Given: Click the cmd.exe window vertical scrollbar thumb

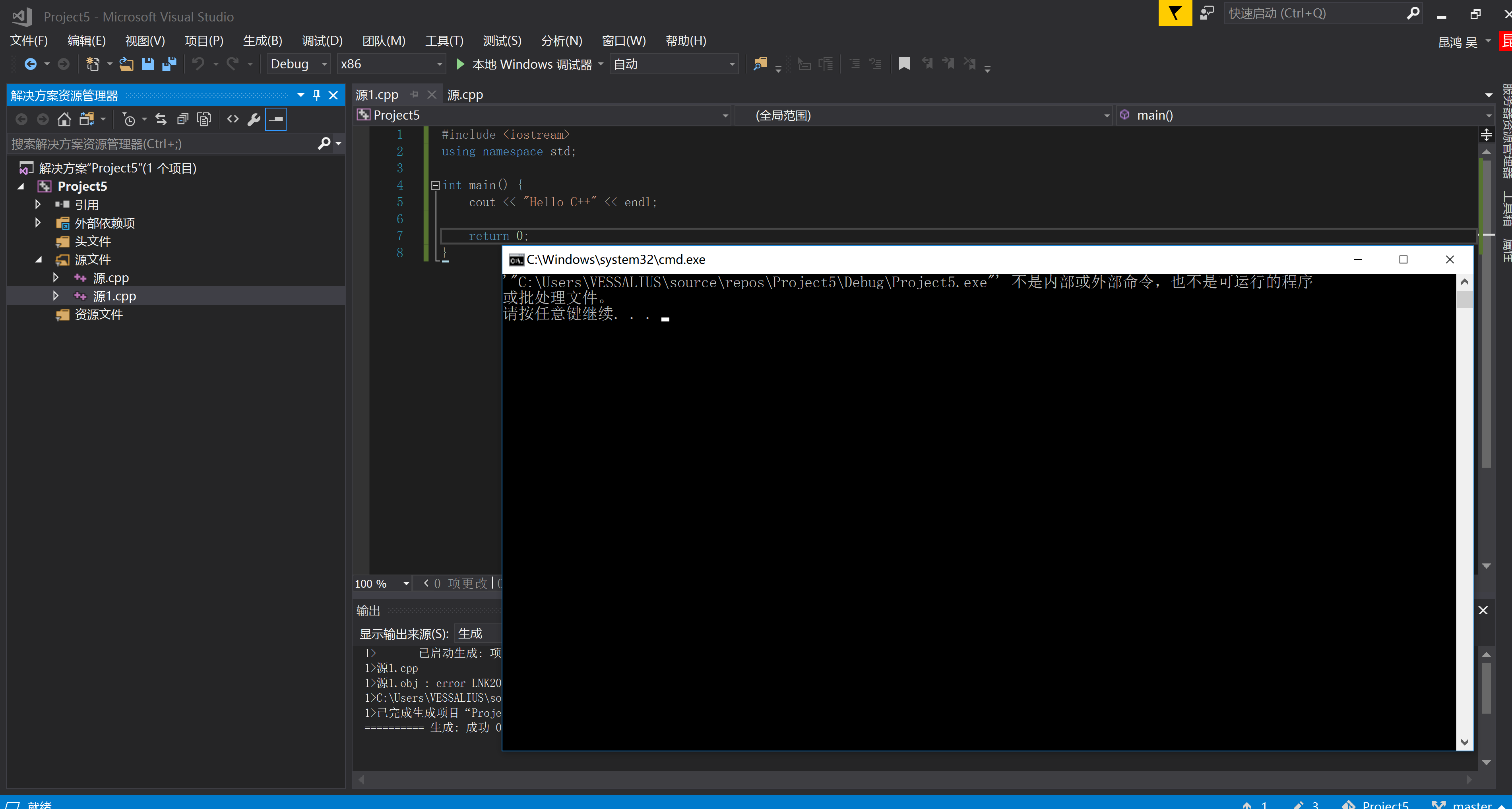Looking at the screenshot, I should click(1464, 299).
